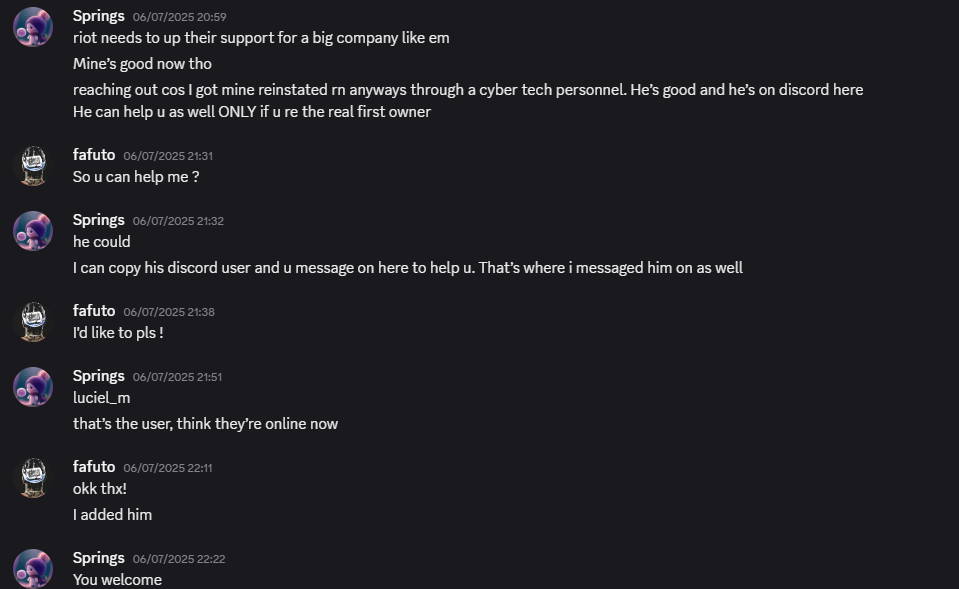Click Springs' avatar beside the 21:32 message
This screenshot has height=589, width=959.
pos(33,231)
